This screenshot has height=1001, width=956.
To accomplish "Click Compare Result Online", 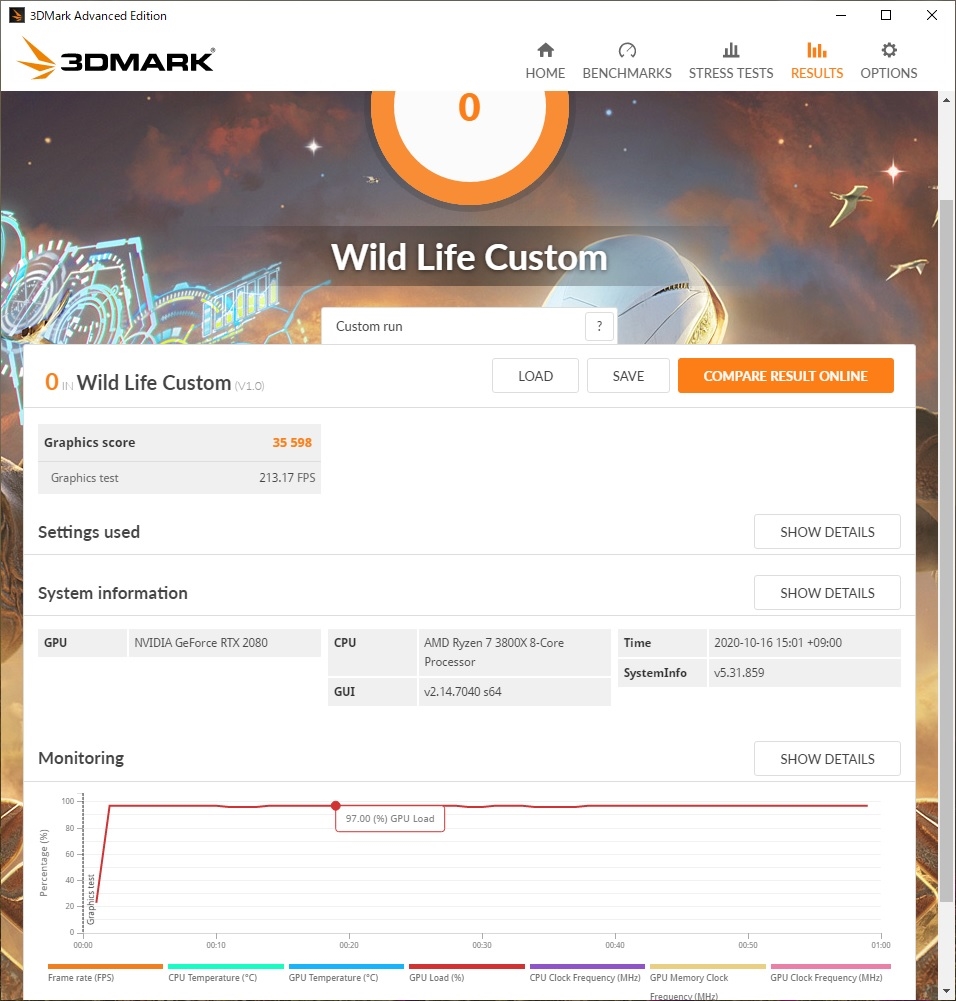I will coord(786,376).
